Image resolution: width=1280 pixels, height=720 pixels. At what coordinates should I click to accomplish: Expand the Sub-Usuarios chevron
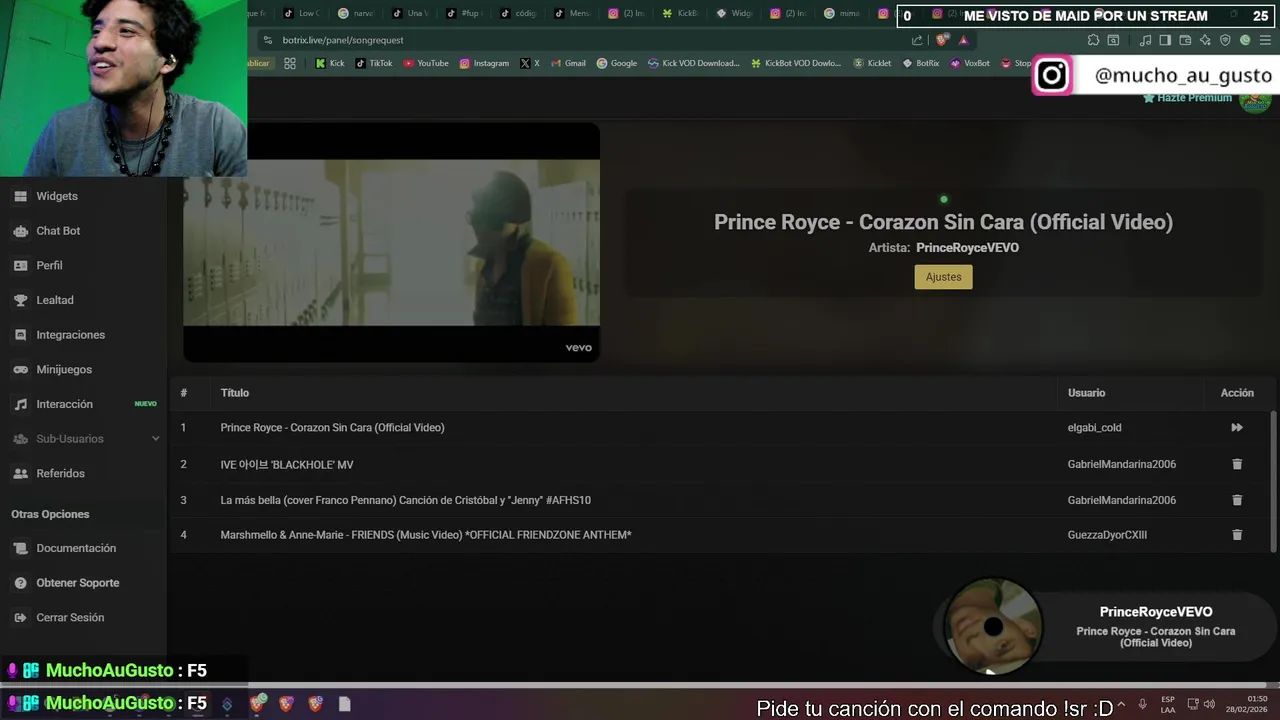(155, 439)
